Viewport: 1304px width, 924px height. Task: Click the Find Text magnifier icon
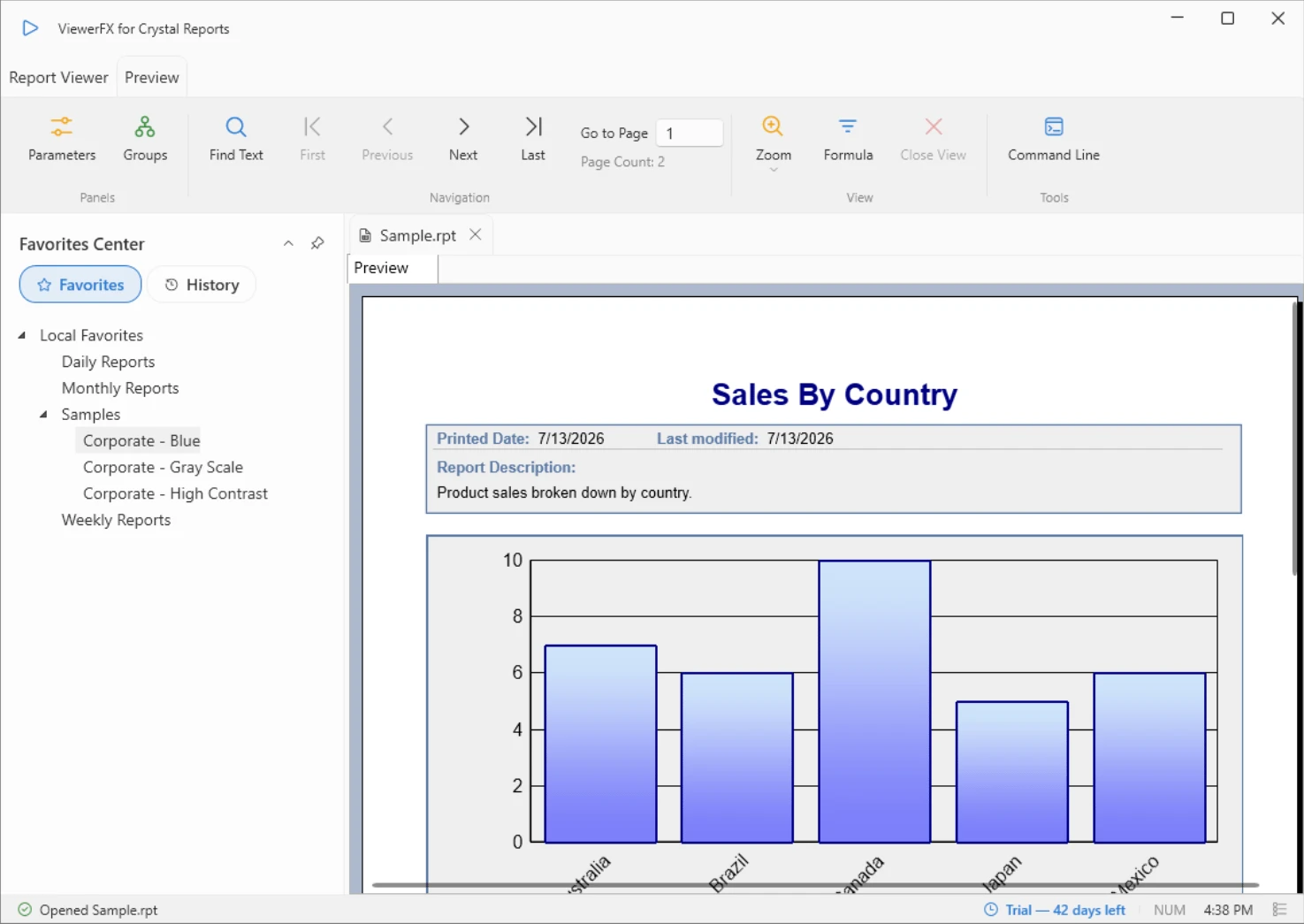point(236,126)
